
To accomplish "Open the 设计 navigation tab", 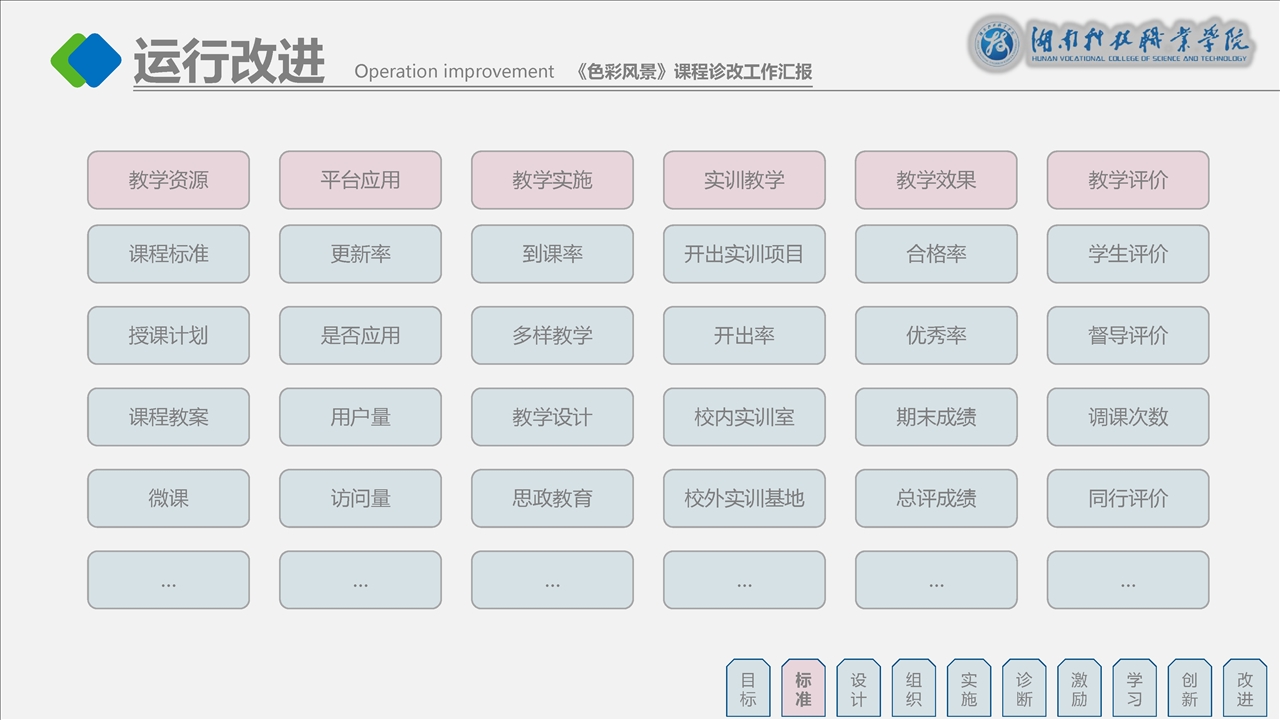I will tap(858, 689).
